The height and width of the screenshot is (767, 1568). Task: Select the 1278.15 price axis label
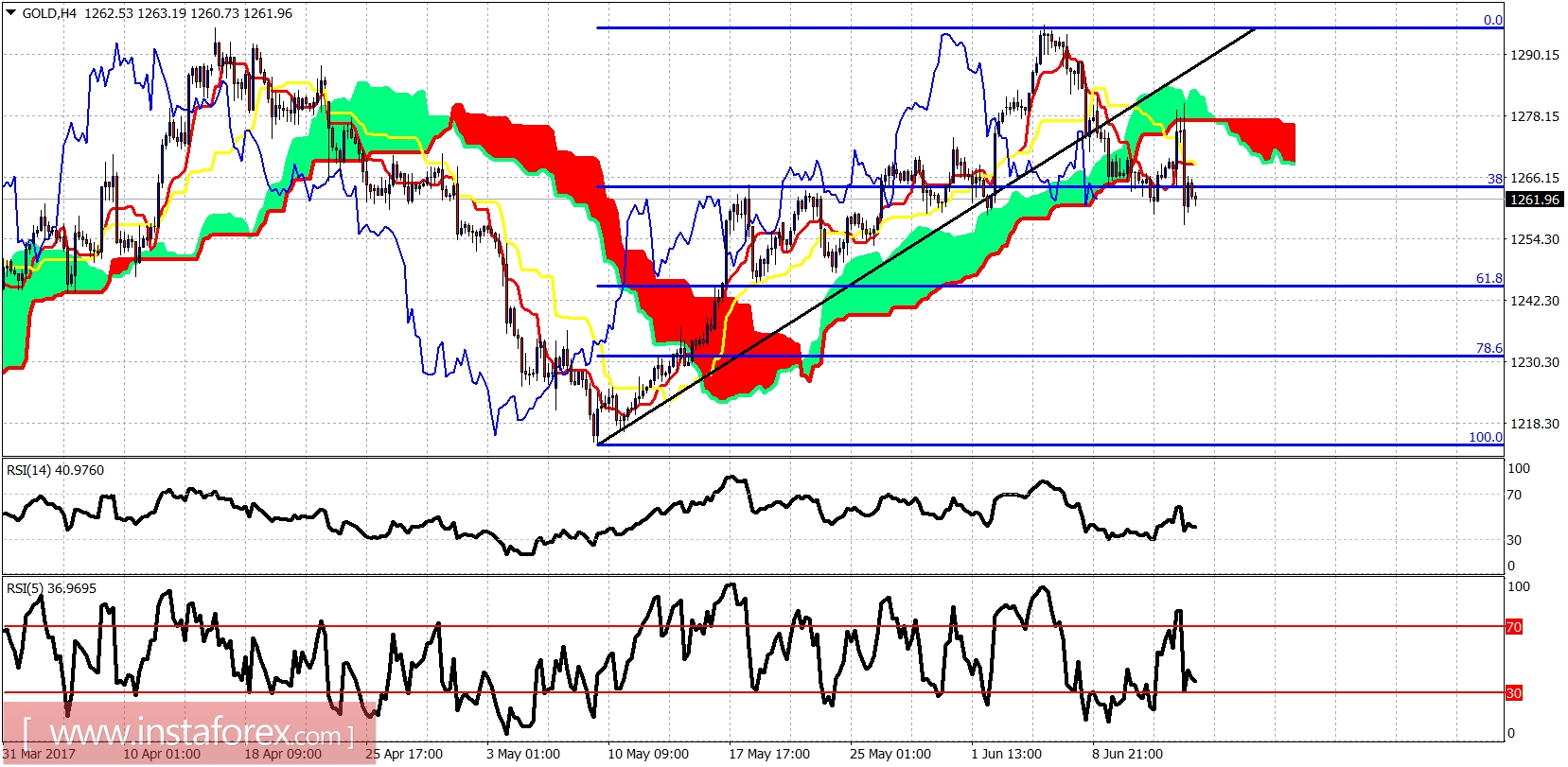pyautogui.click(x=1535, y=116)
